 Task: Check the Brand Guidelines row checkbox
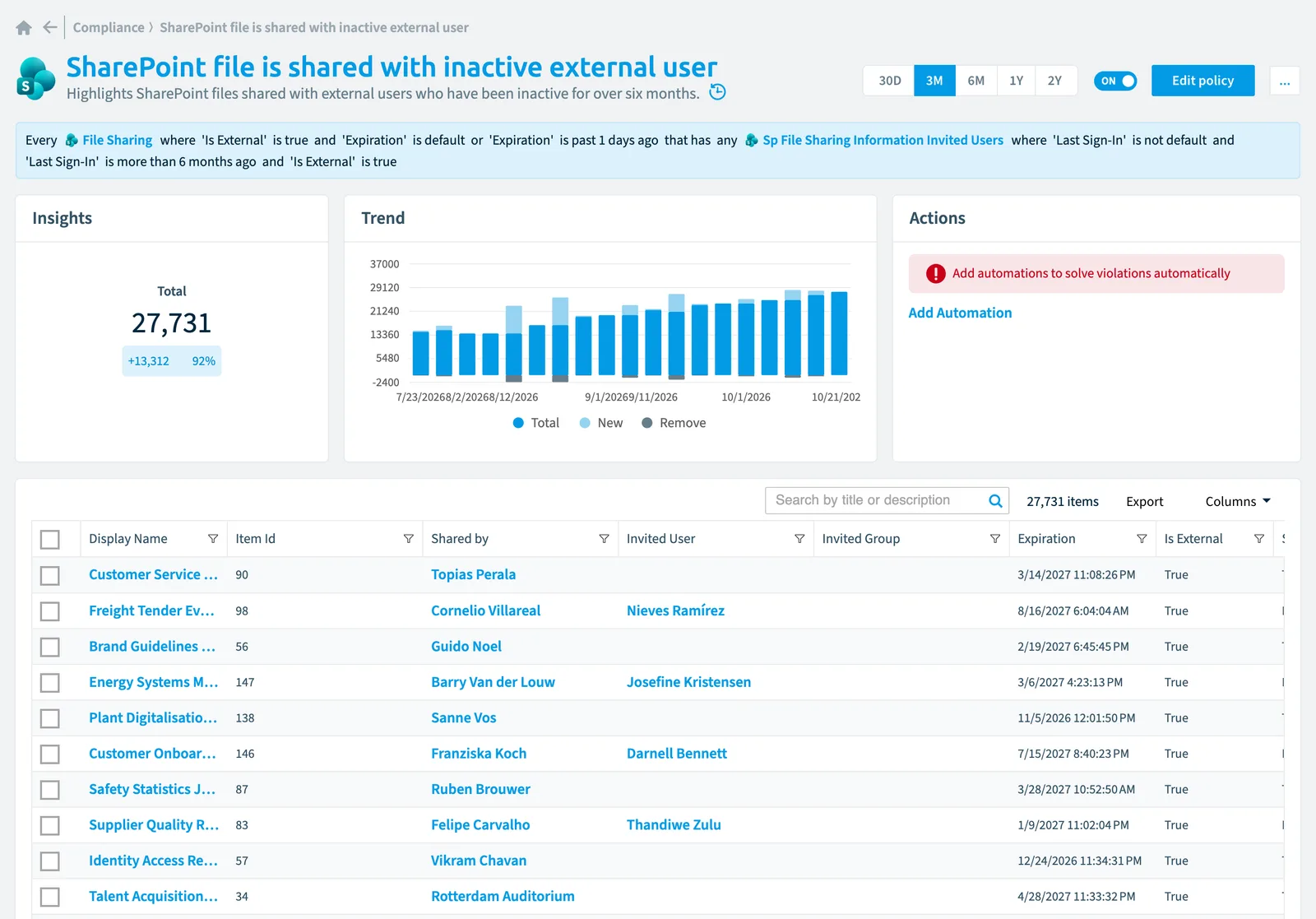point(50,647)
